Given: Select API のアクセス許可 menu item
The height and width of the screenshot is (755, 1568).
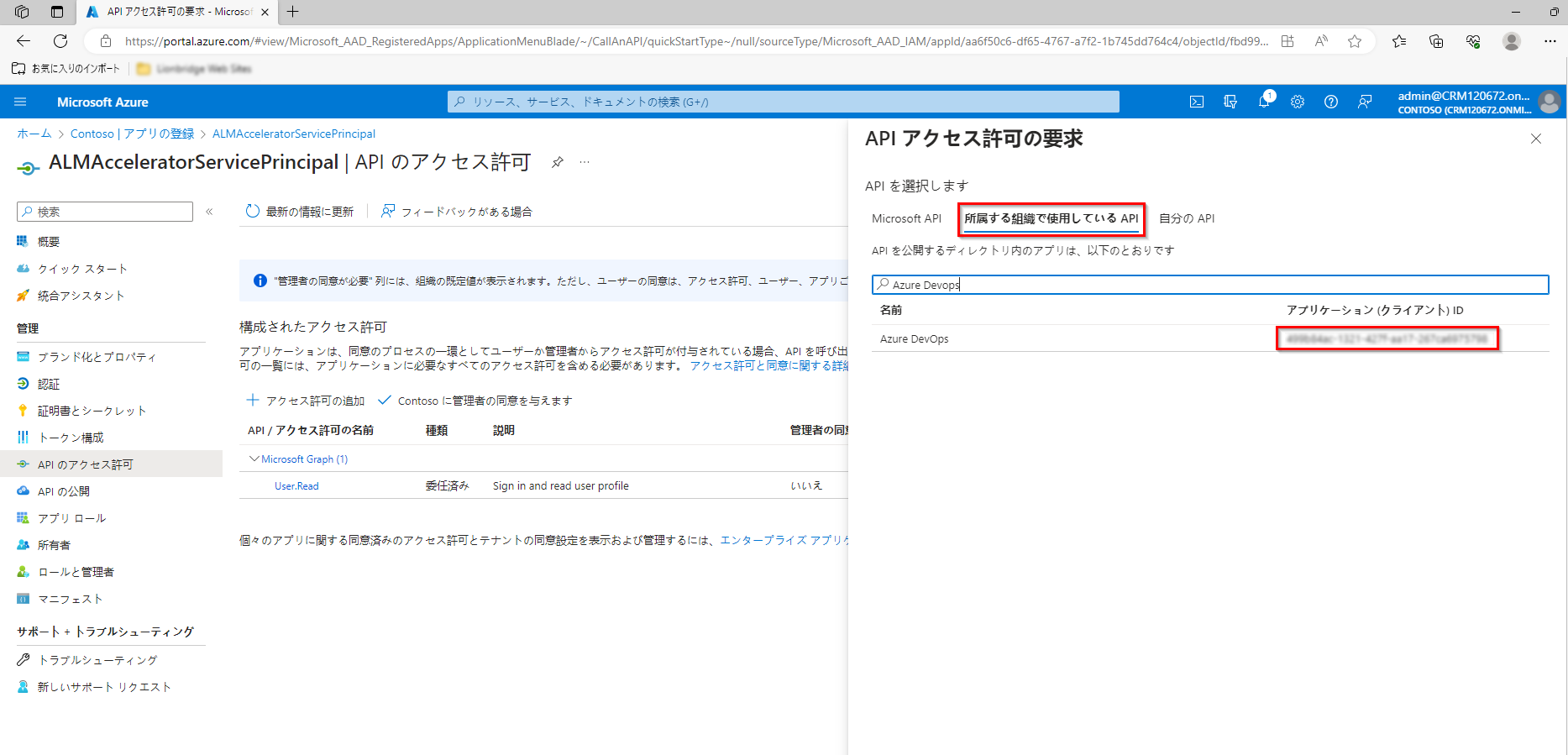Looking at the screenshot, I should point(111,464).
